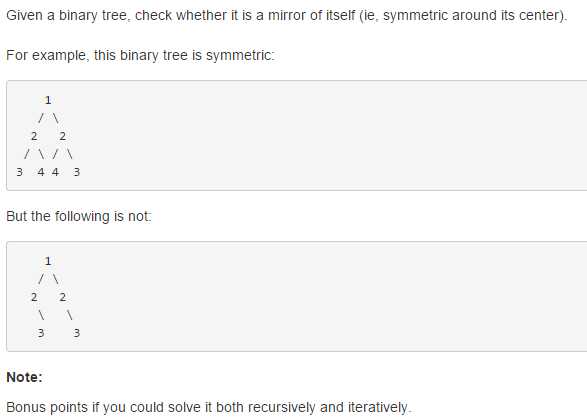Click 'For example, this binary tree is symmetric' text

[140, 55]
